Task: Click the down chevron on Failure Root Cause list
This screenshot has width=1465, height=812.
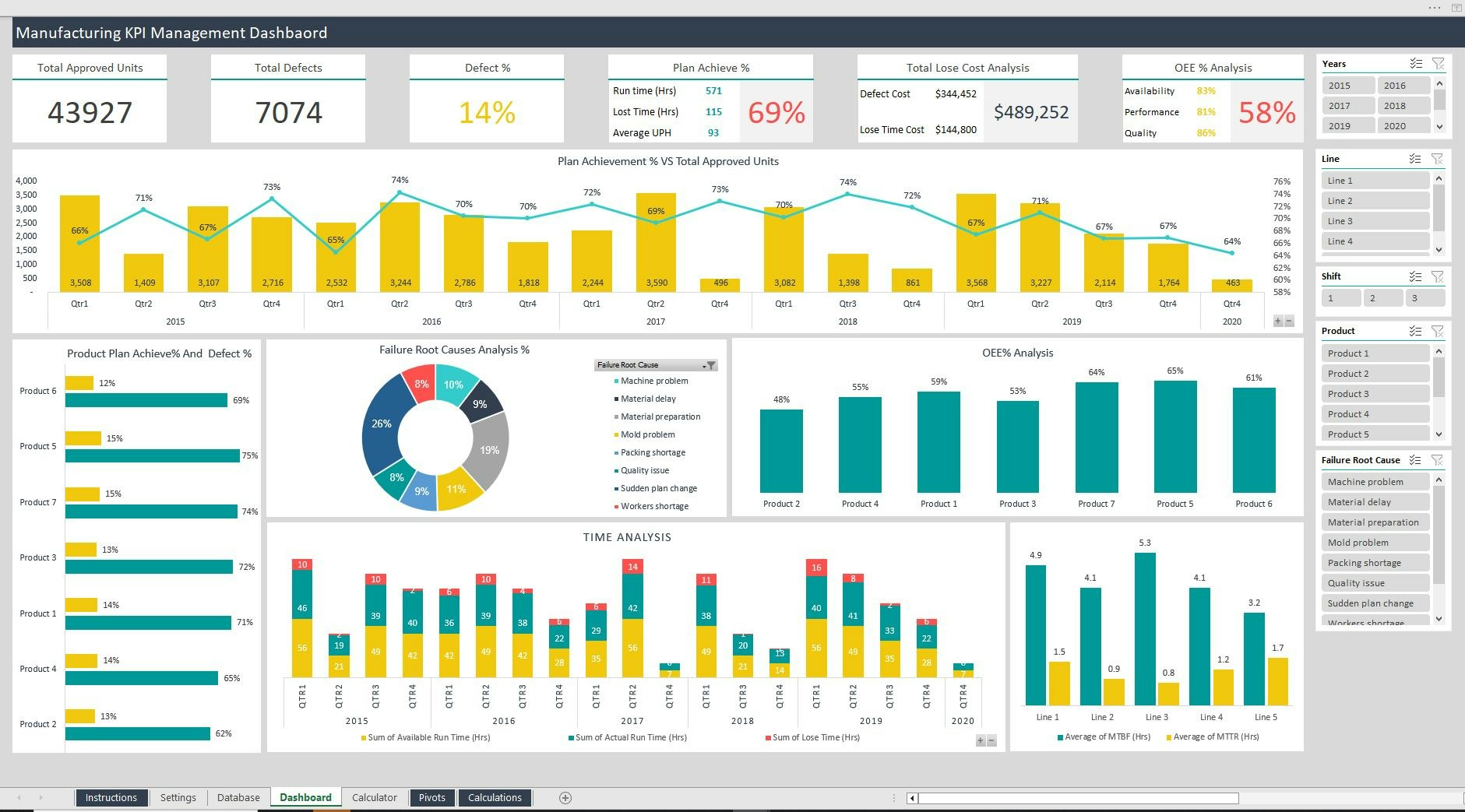Action: (x=1438, y=619)
